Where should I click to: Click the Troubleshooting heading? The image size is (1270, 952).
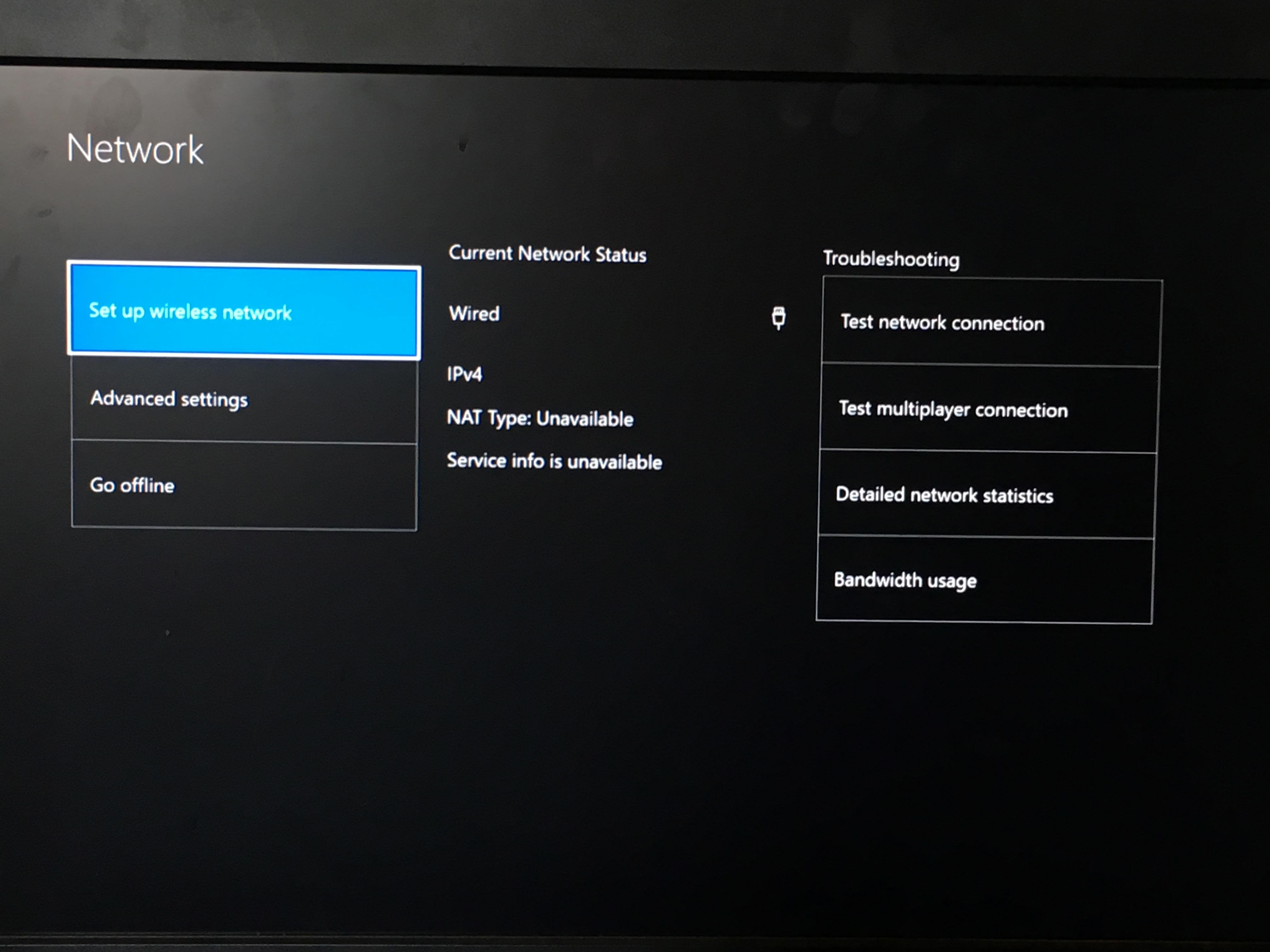891,259
